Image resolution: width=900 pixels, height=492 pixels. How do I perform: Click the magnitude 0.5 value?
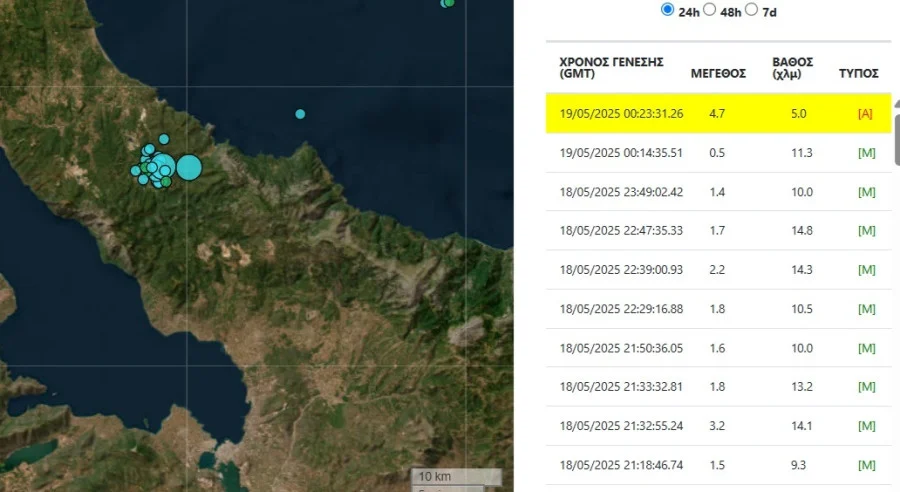717,153
